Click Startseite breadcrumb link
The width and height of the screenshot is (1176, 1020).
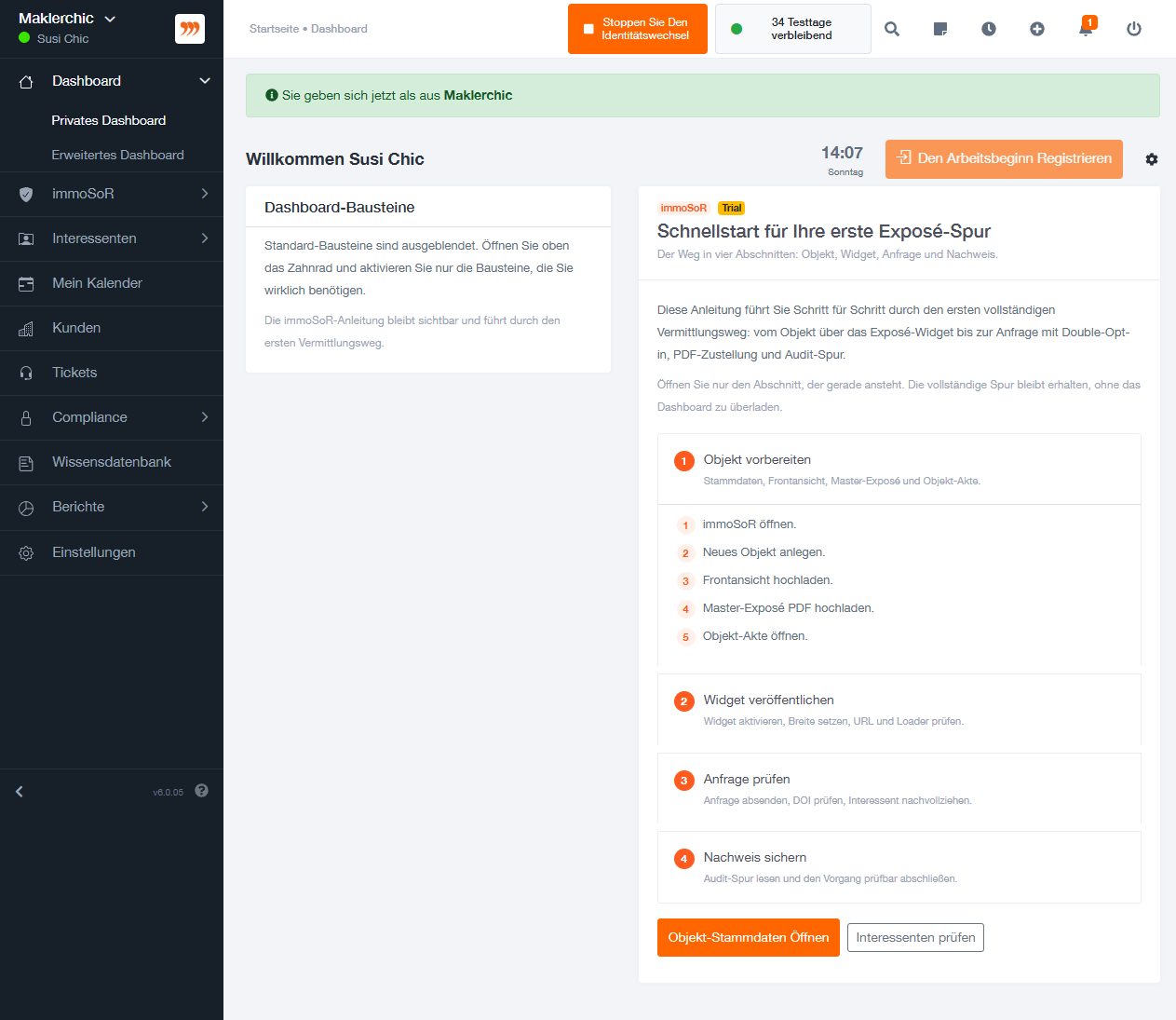(274, 29)
